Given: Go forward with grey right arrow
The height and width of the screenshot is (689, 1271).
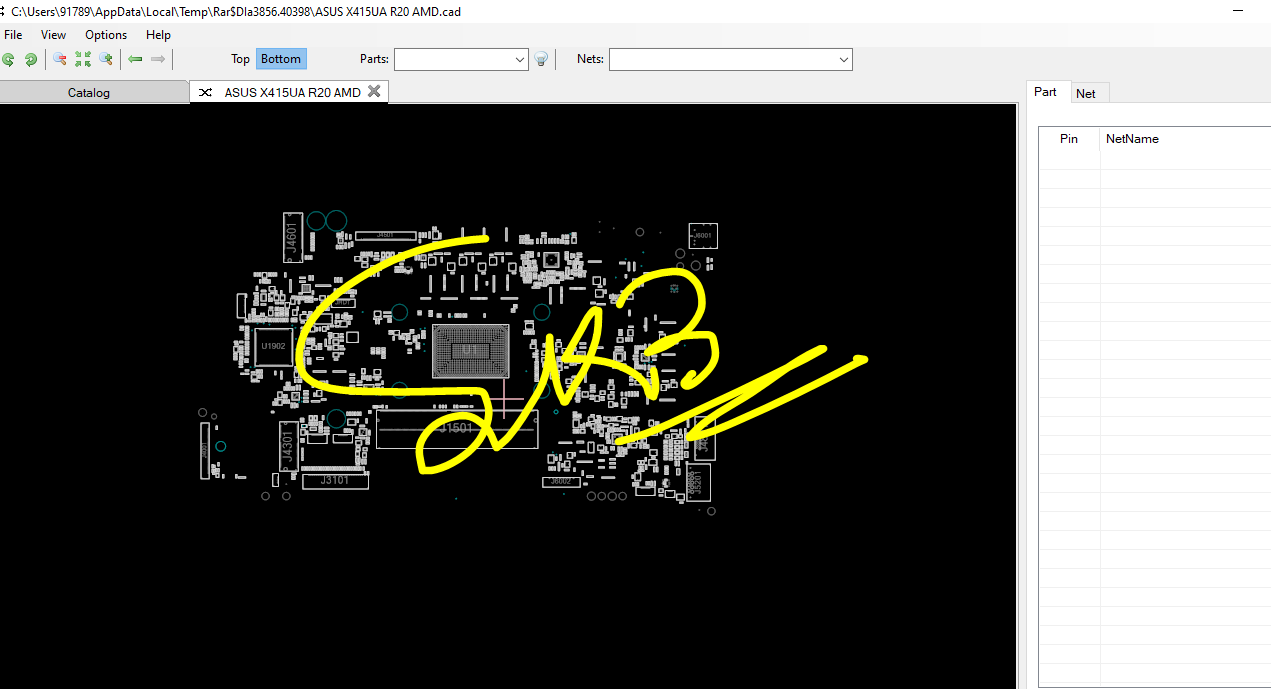Looking at the screenshot, I should 158,59.
